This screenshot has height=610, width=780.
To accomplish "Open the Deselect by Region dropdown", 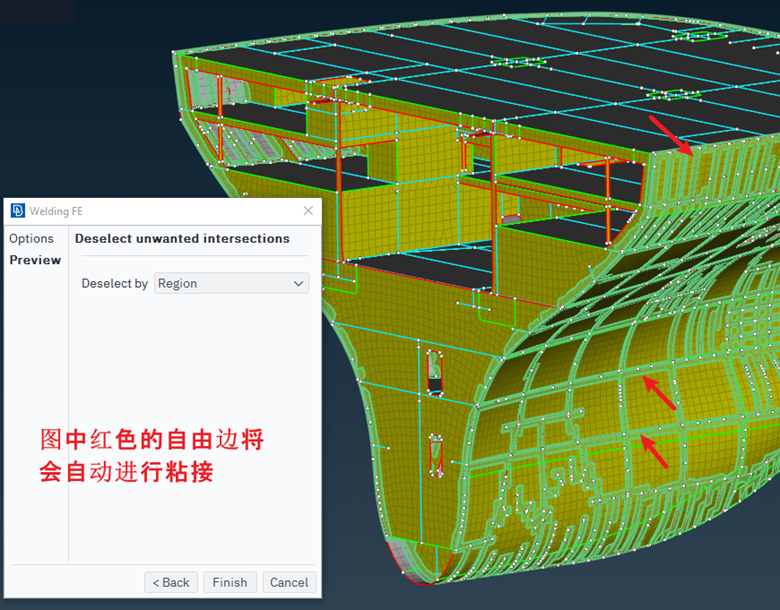I will pyautogui.click(x=231, y=284).
